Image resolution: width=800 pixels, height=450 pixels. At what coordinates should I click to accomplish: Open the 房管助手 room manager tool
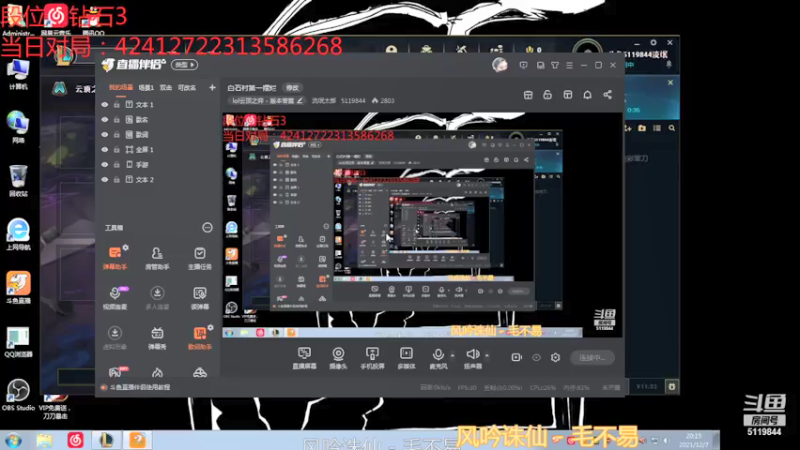coord(157,258)
